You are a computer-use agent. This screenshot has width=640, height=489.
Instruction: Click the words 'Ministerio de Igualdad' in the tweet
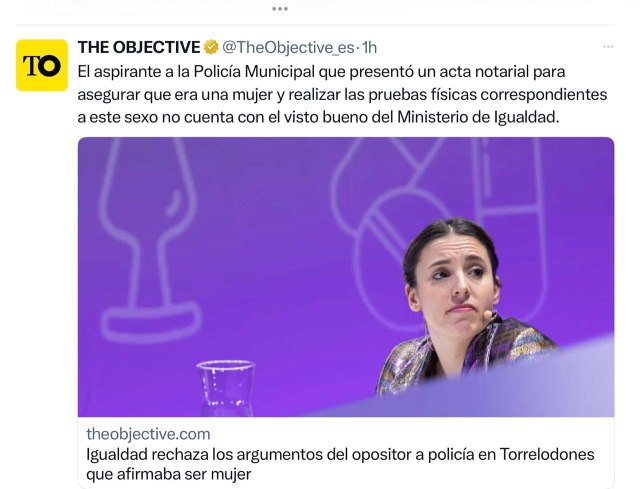pyautogui.click(x=478, y=118)
